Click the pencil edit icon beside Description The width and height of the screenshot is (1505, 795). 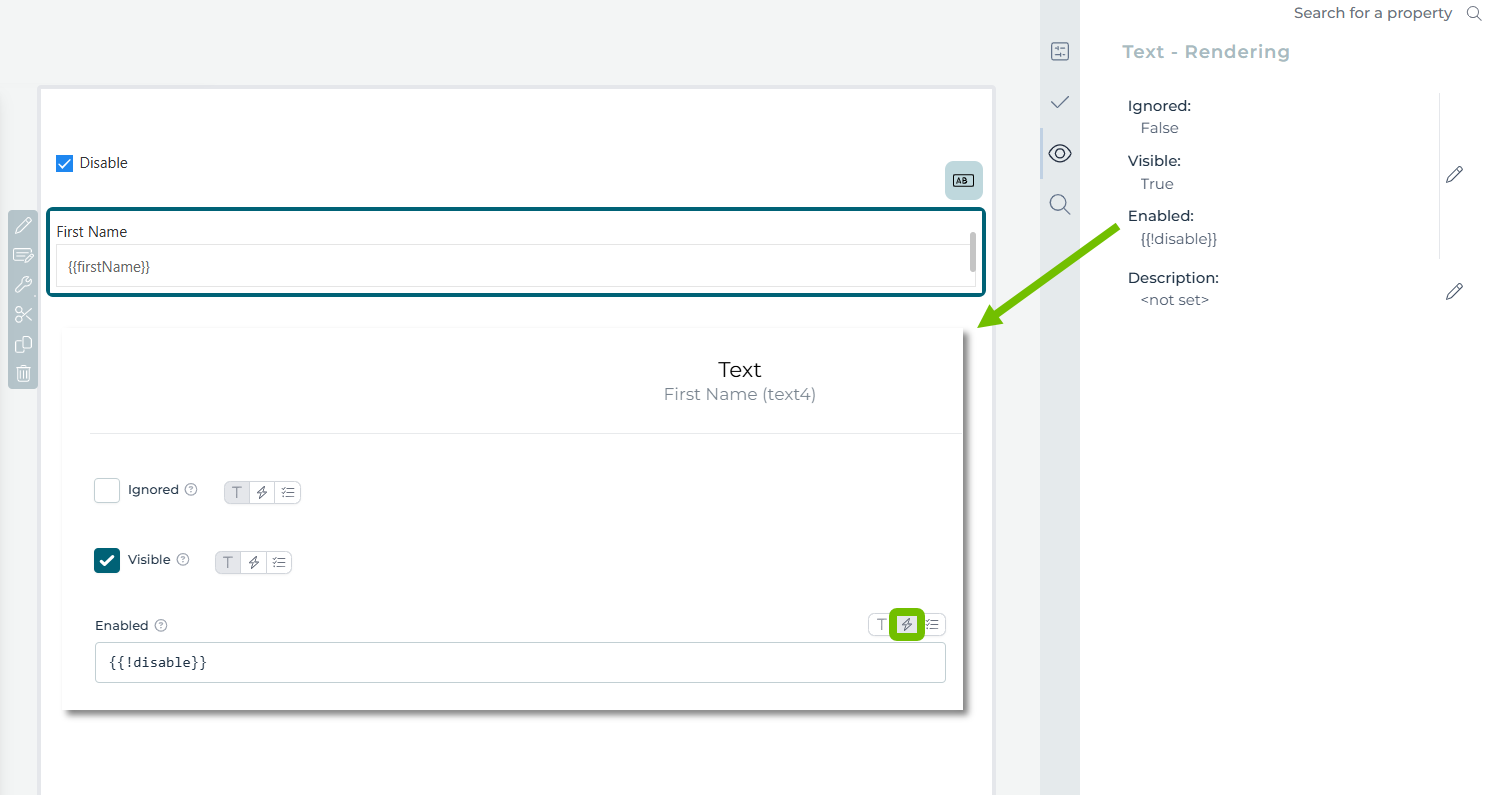coord(1454,291)
